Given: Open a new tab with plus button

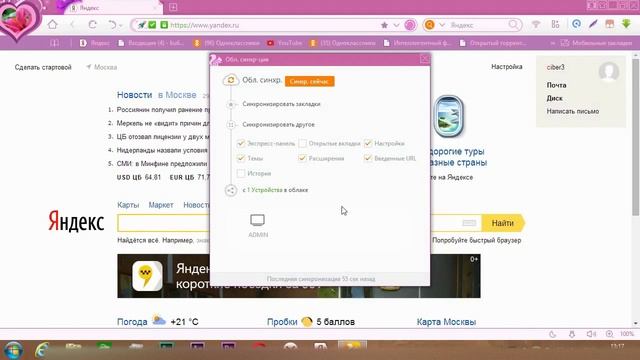Looking at the screenshot, I should tap(173, 7).
